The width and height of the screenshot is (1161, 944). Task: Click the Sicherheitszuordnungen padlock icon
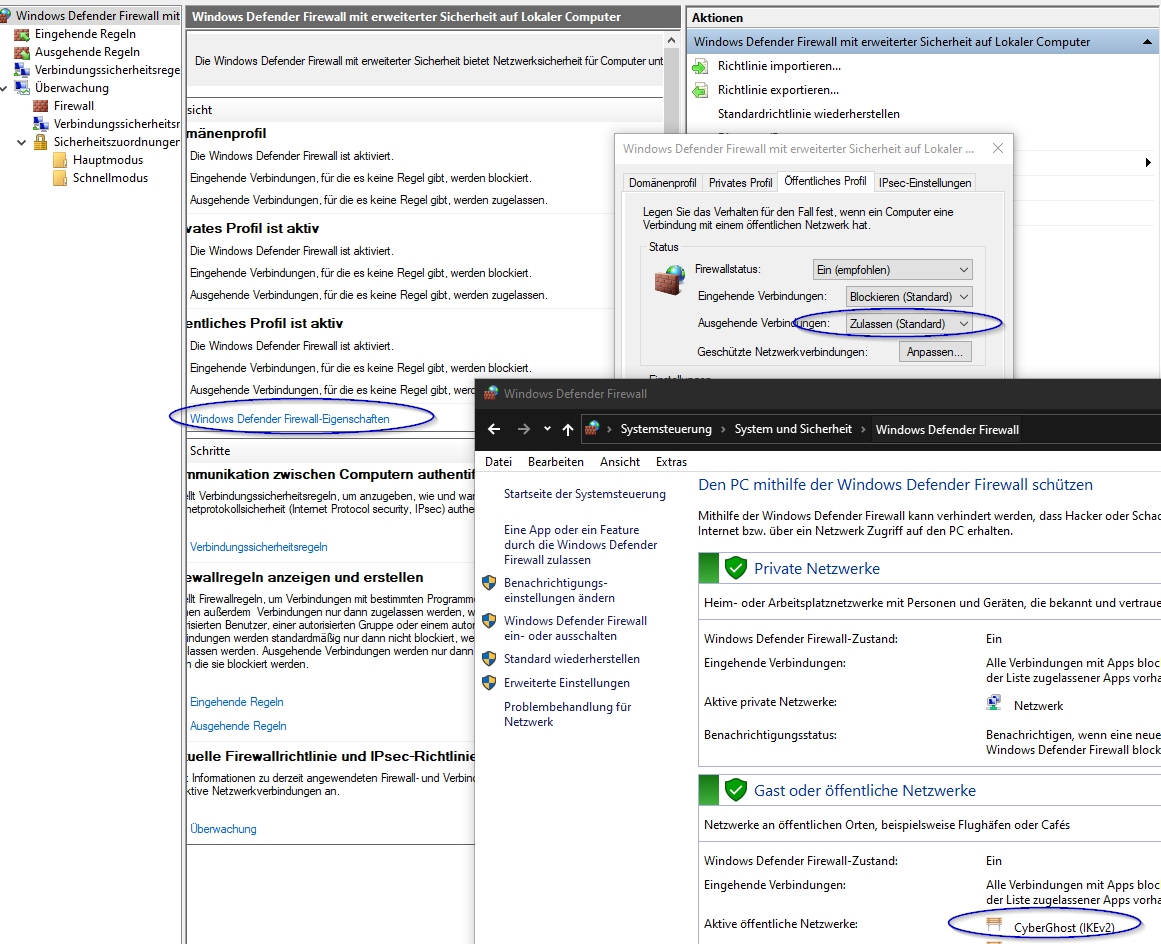[41, 141]
